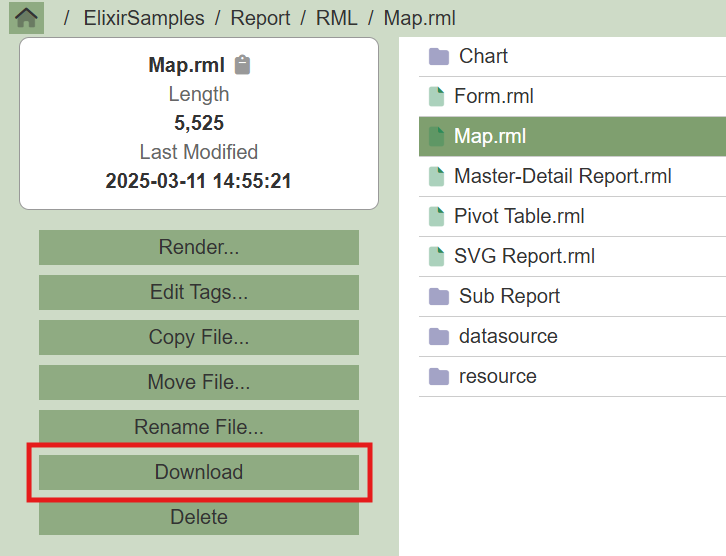The width and height of the screenshot is (726, 556).
Task: Choose Move File... action
Action: tap(199, 382)
